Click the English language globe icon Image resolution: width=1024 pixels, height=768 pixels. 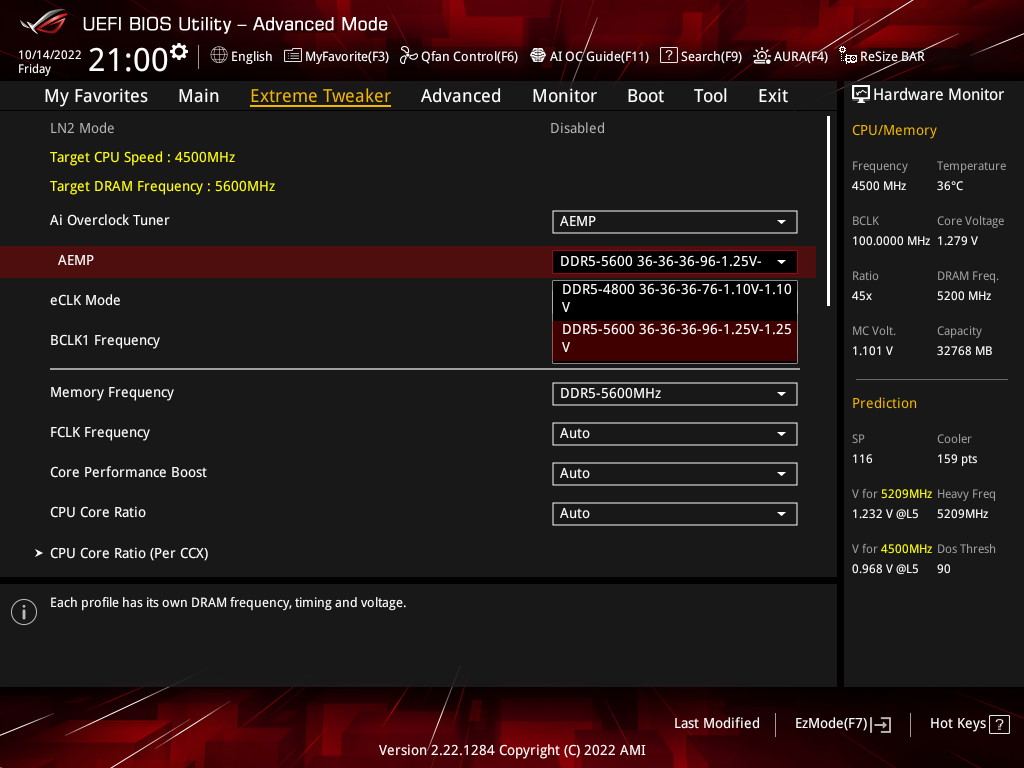tap(219, 55)
